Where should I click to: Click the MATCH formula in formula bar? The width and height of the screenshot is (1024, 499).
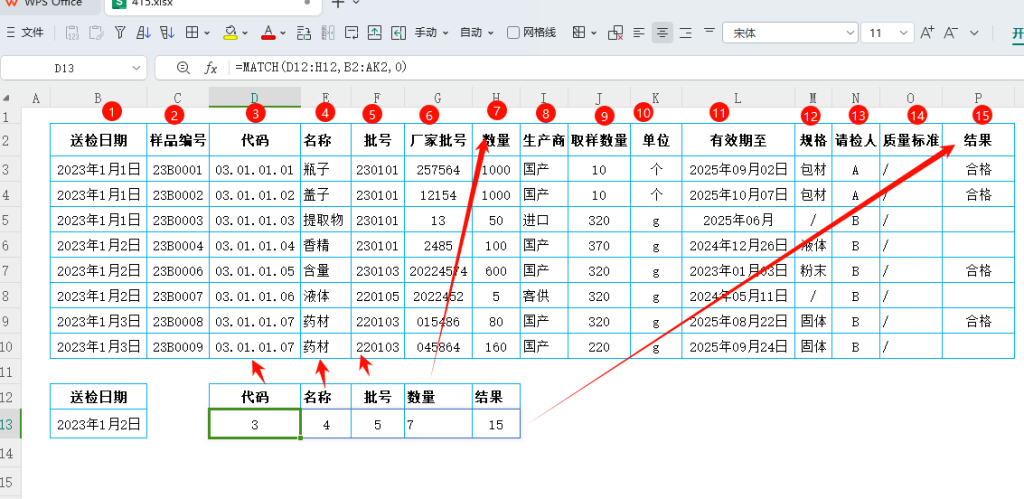click(x=321, y=67)
